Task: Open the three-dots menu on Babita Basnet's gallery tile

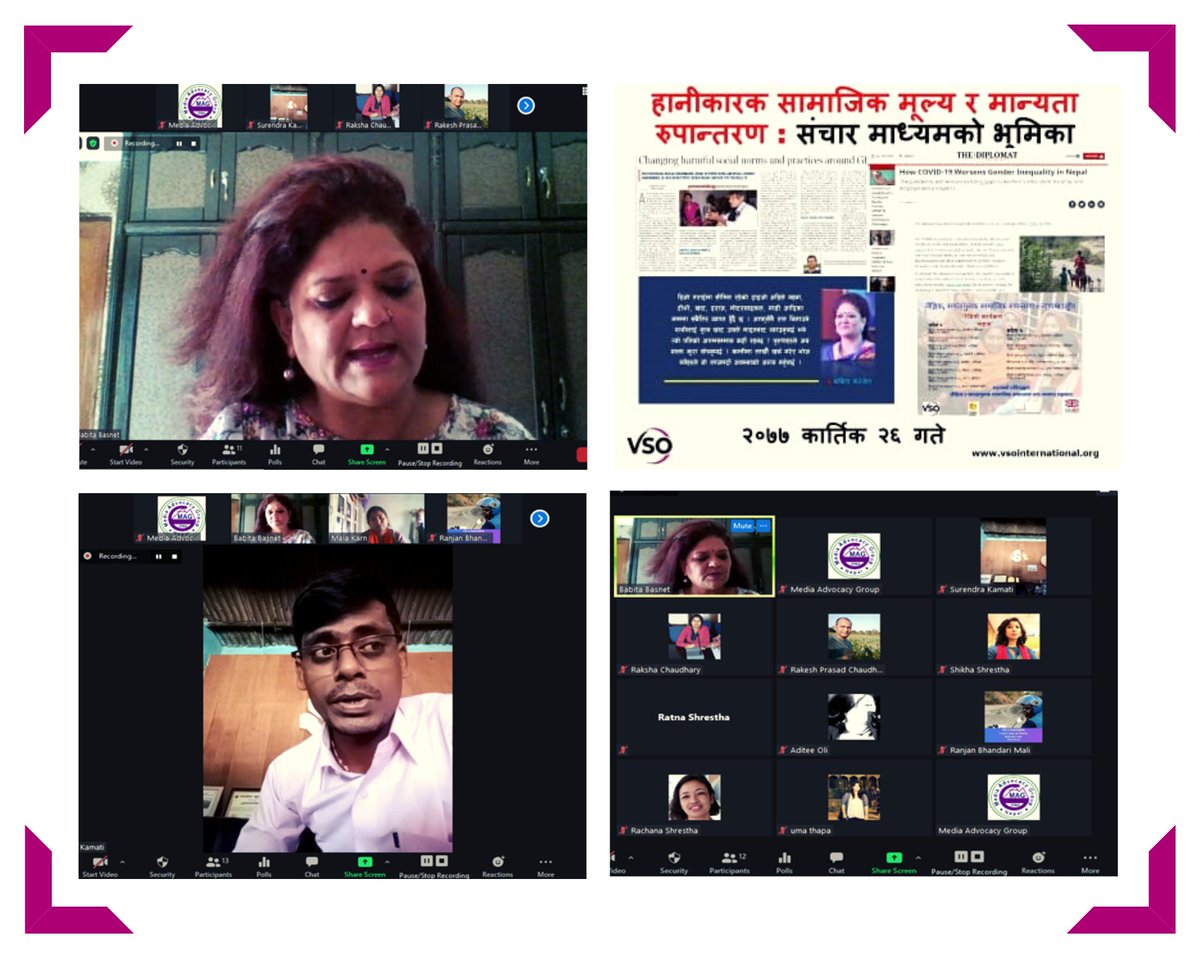Action: pos(764,525)
